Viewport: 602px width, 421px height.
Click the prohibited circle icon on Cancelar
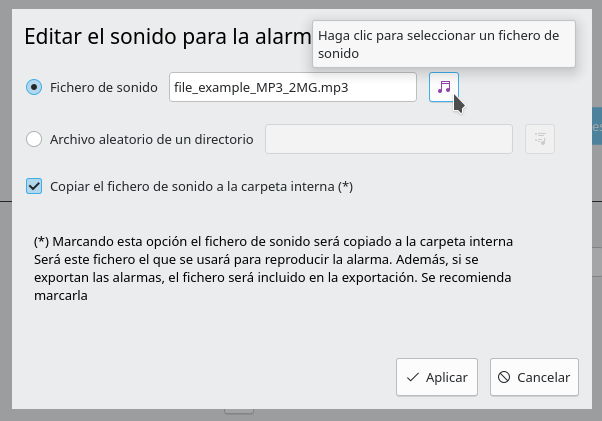point(504,377)
